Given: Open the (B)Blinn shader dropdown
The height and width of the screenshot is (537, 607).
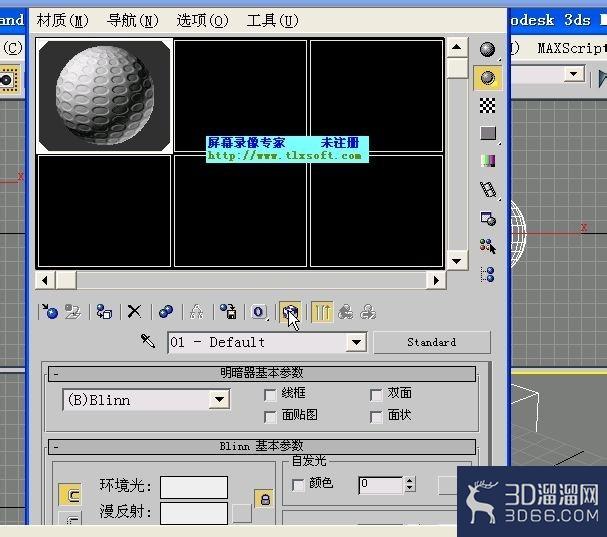Looking at the screenshot, I should click(219, 400).
